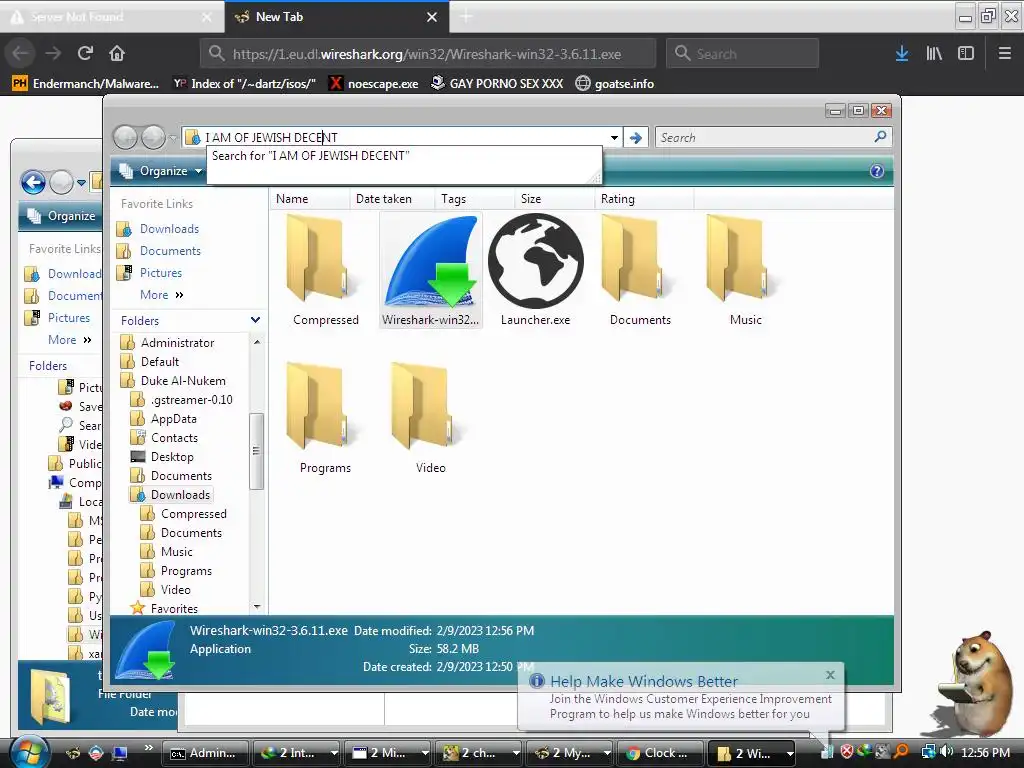Open the Firefox downloads arrow icon
The height and width of the screenshot is (768, 1024).
click(x=902, y=54)
